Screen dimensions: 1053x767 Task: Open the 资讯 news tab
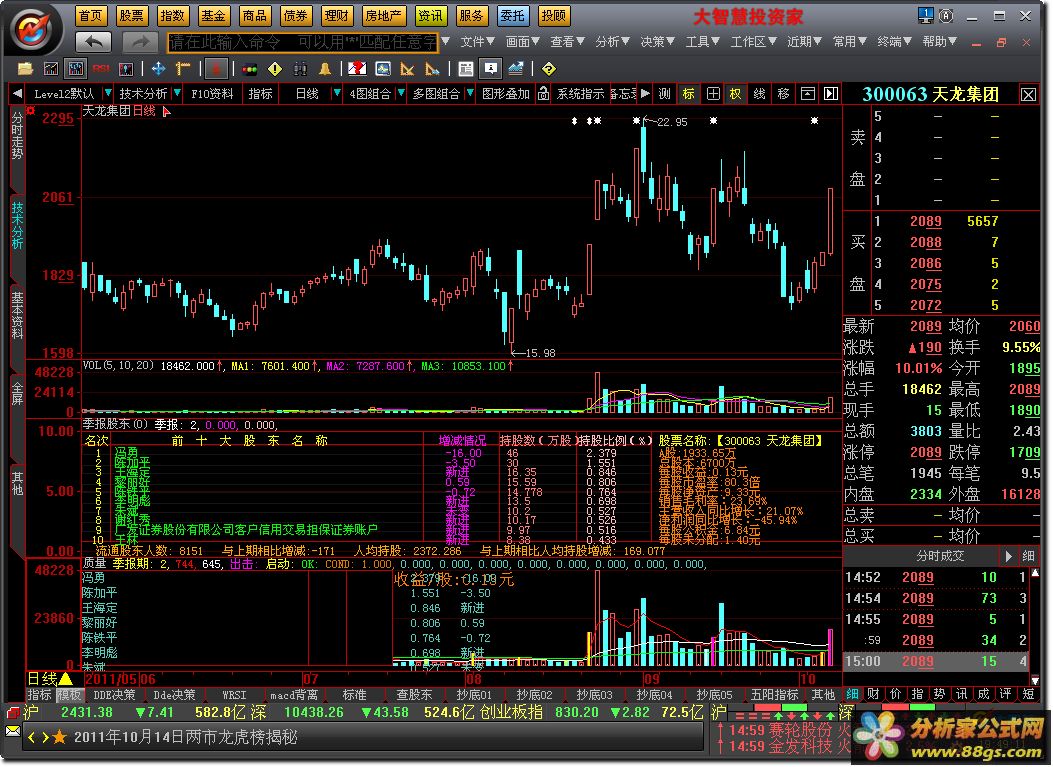point(430,15)
